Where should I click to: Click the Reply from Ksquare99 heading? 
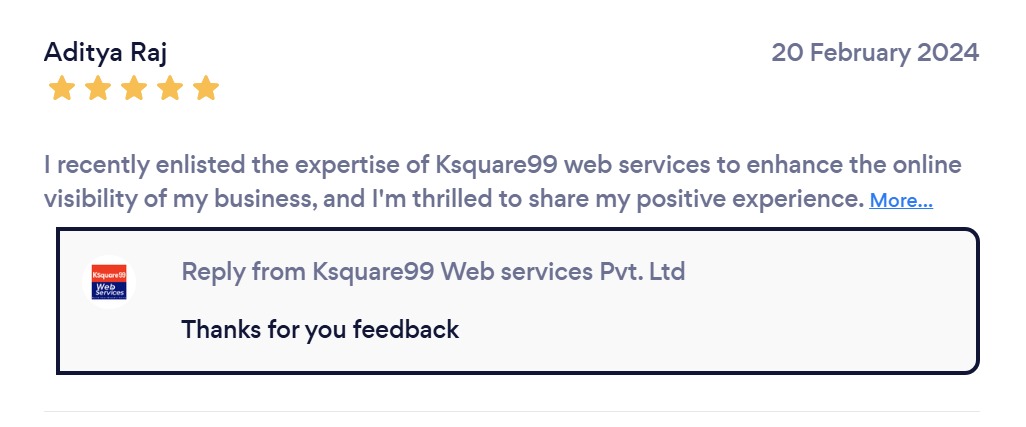[433, 271]
